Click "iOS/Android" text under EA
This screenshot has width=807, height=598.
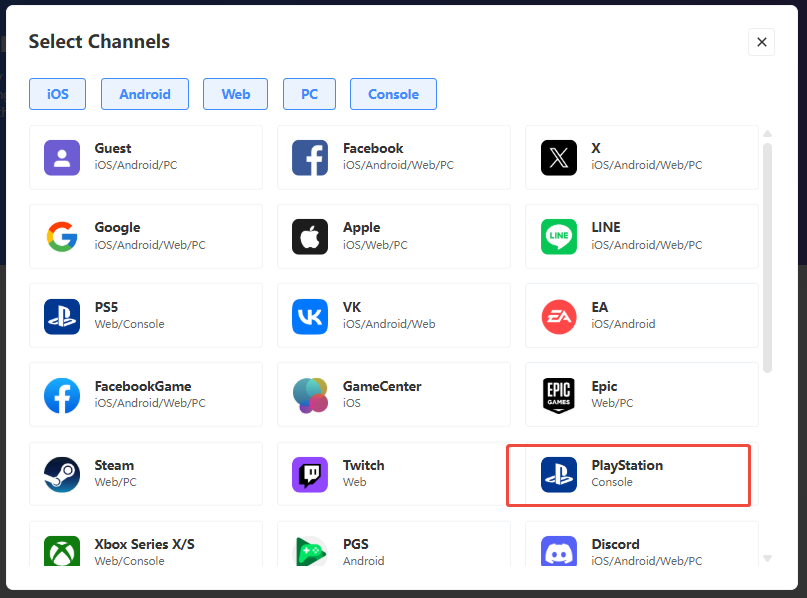click(623, 324)
